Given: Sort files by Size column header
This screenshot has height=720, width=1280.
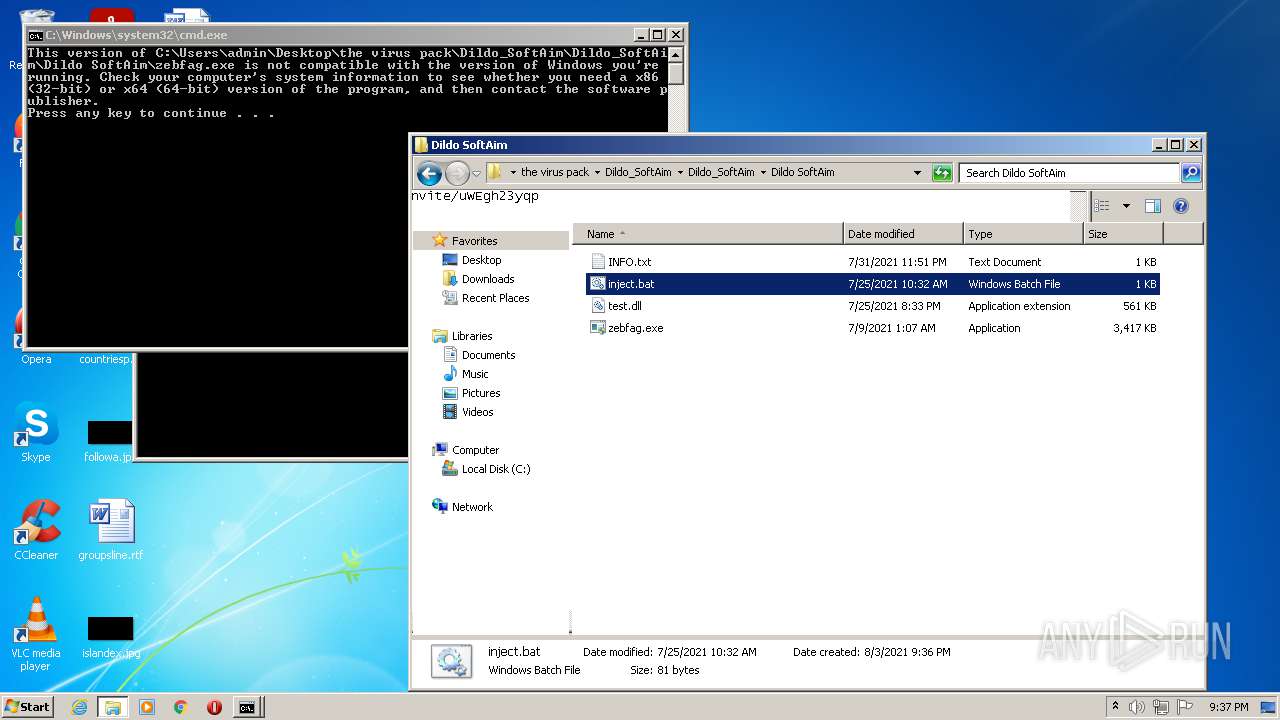Looking at the screenshot, I should point(1123,234).
